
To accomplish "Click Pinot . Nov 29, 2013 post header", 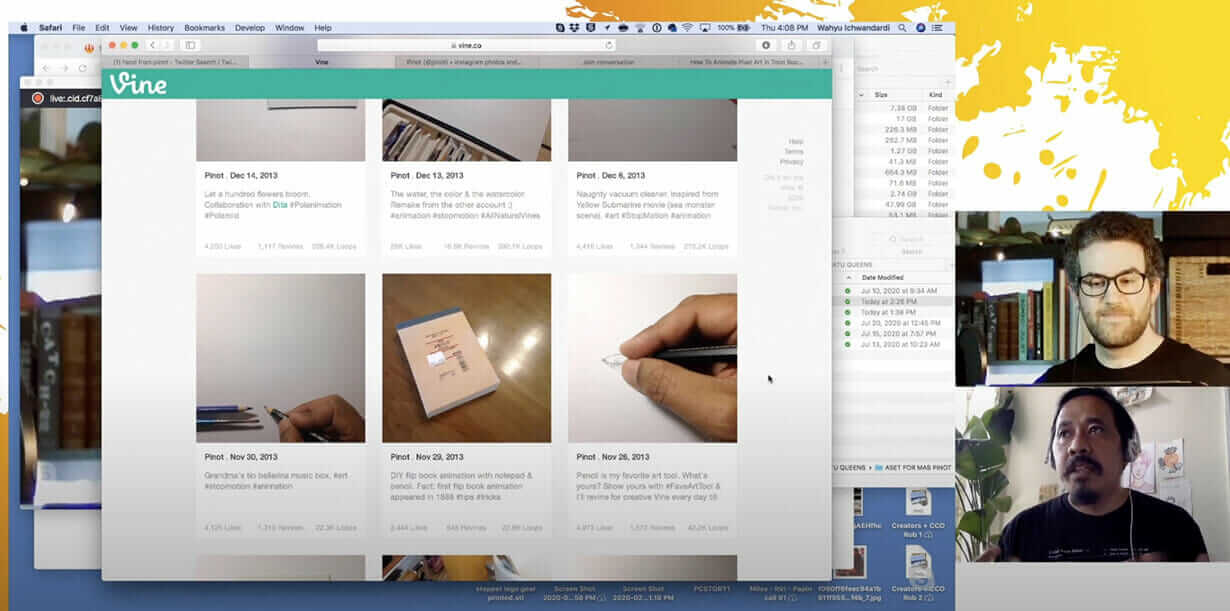I will (x=428, y=457).
